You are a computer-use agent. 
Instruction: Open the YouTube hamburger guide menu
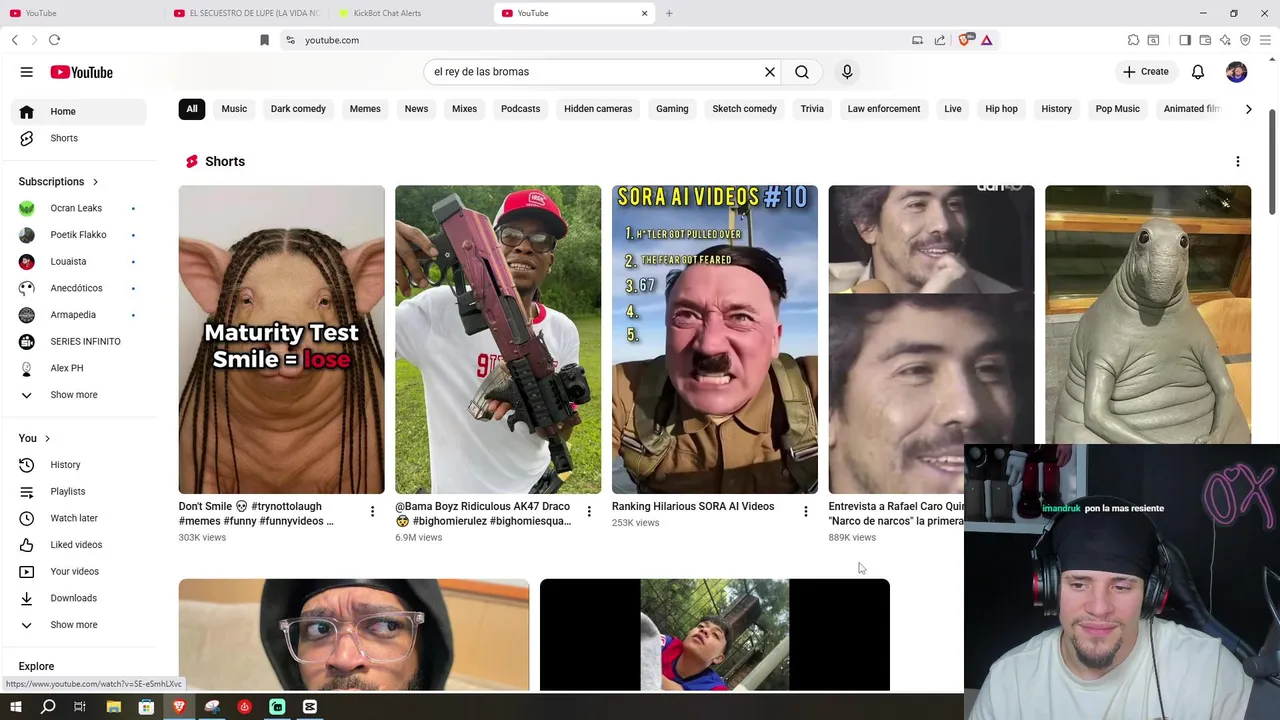[27, 72]
